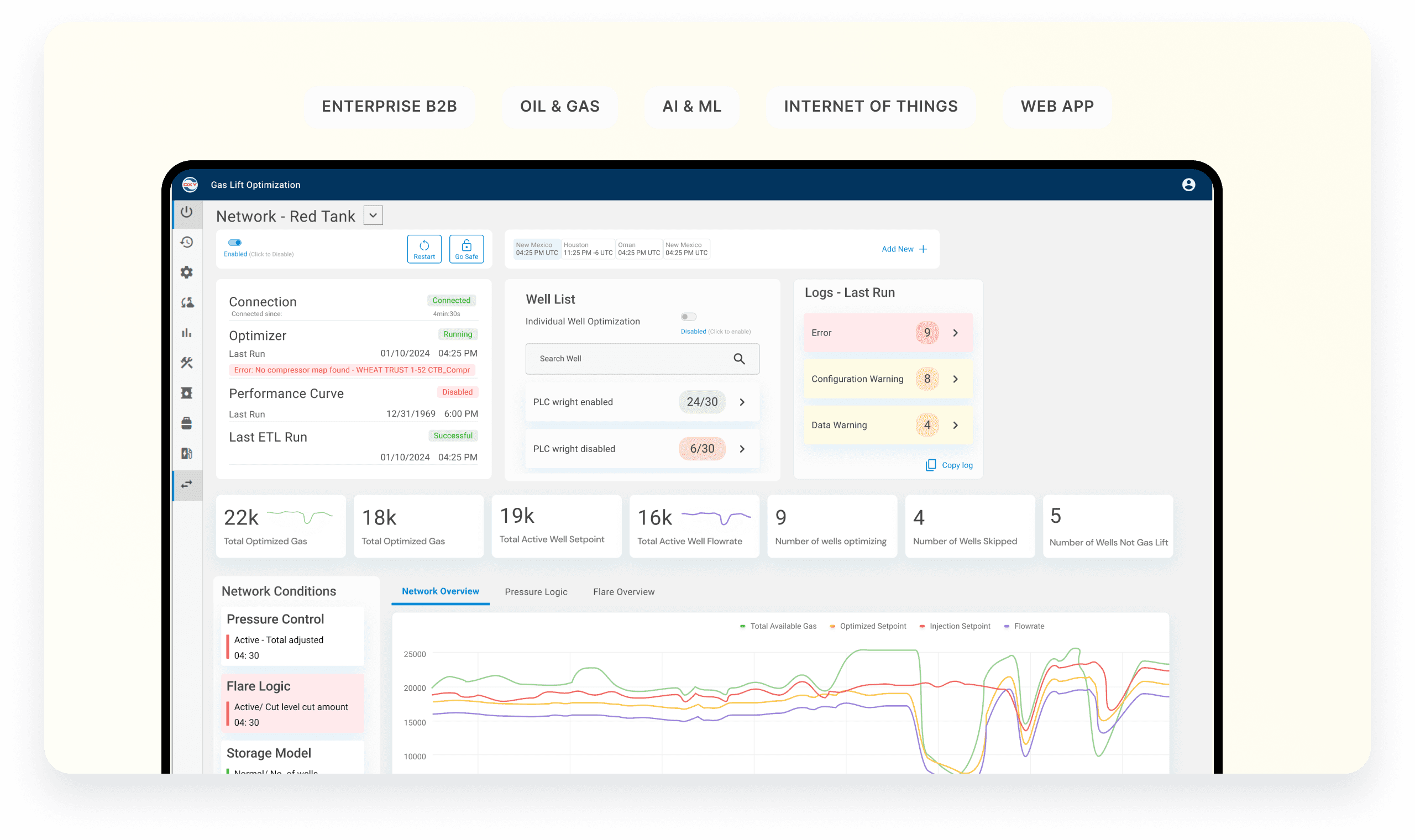Switch to the Flare Overview tab
This screenshot has width=1415, height=840.
(623, 592)
